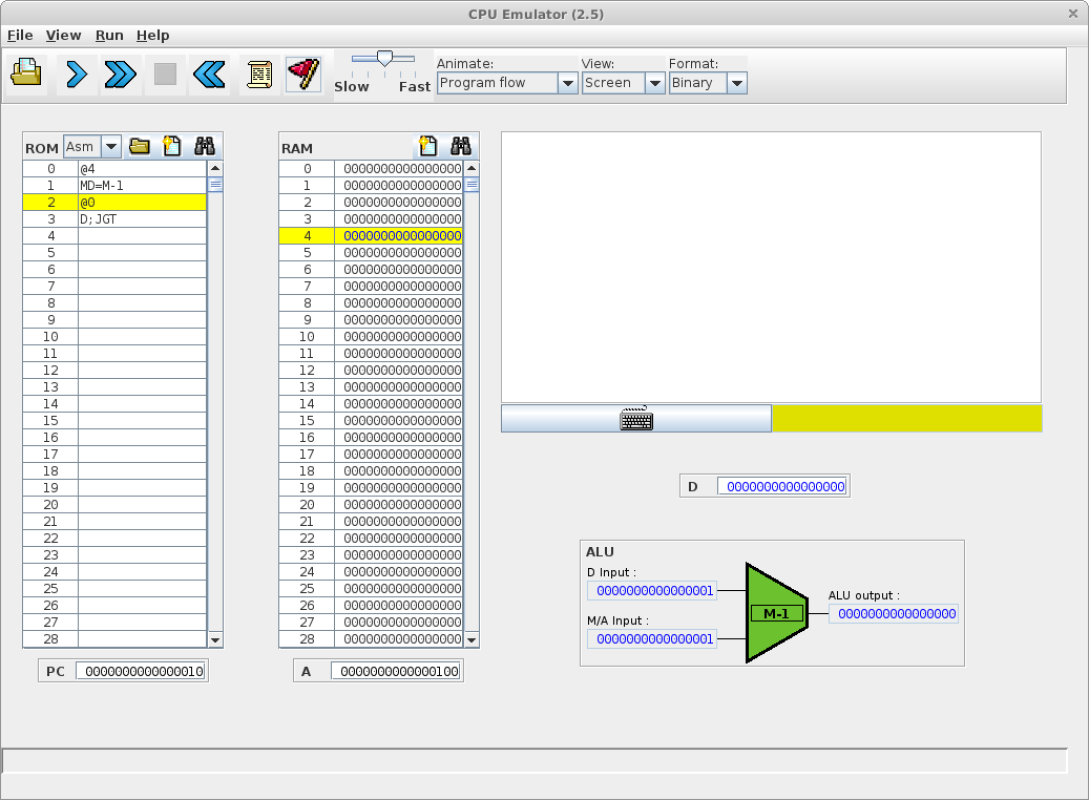The height and width of the screenshot is (800, 1089).
Task: Click the RAM scrollbar down arrow
Action: coord(472,640)
